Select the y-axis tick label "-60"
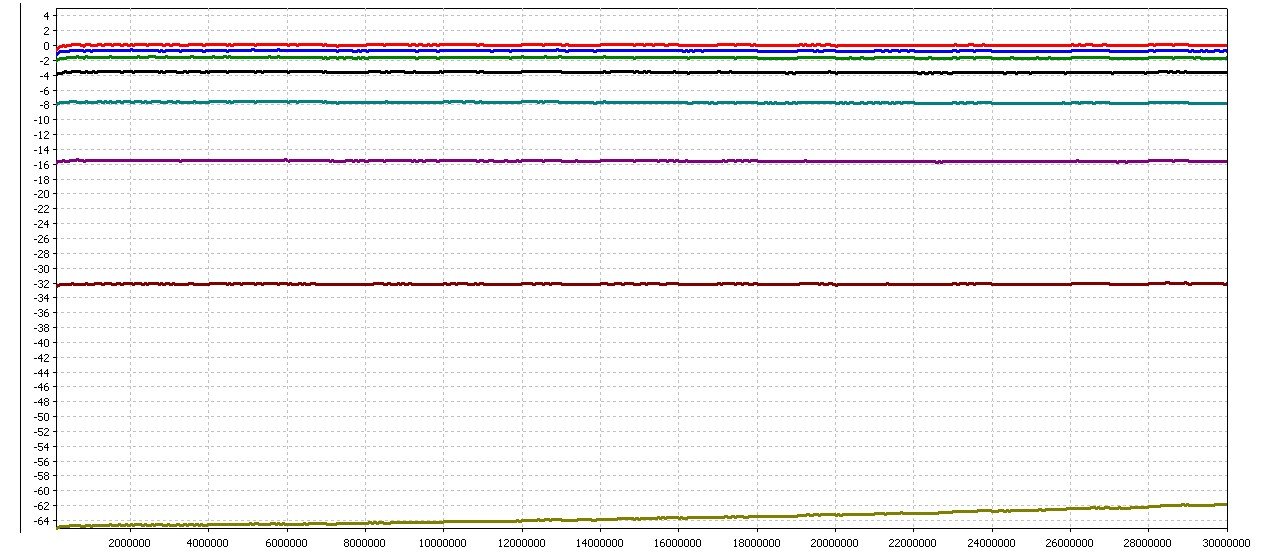The width and height of the screenshot is (1264, 552). [x=41, y=491]
